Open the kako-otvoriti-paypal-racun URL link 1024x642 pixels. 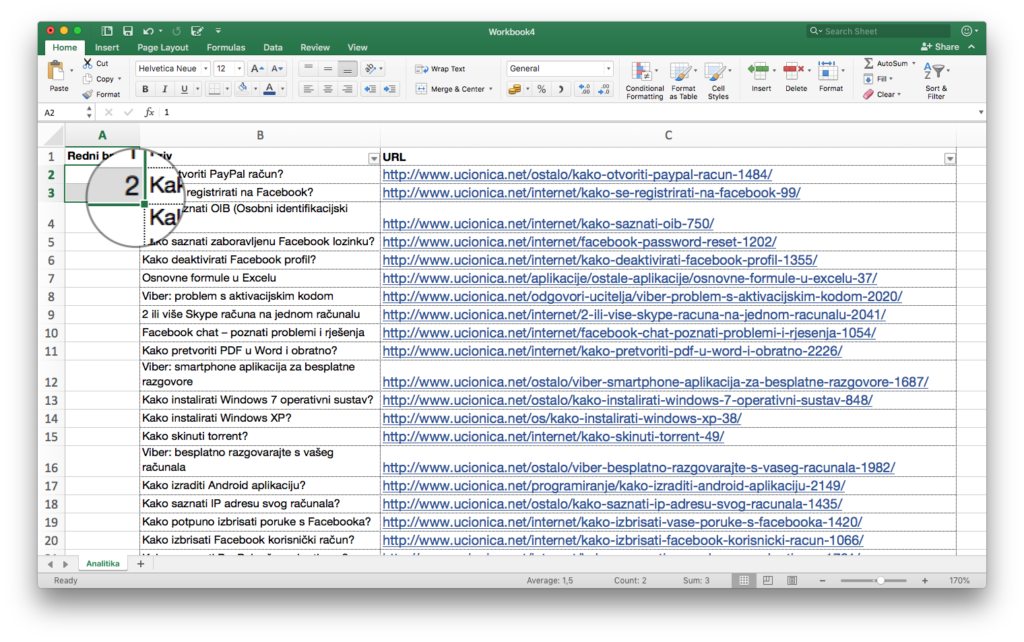coord(577,175)
